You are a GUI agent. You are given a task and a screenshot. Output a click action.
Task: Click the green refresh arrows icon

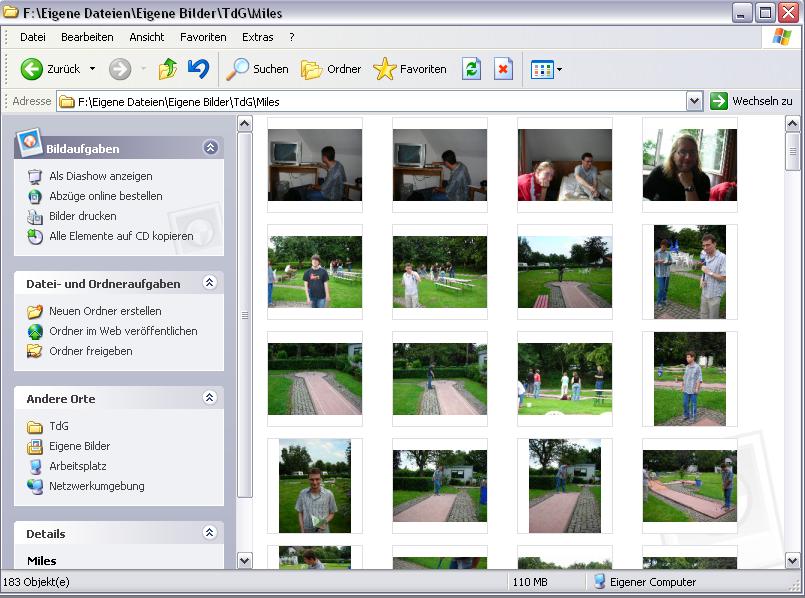471,69
